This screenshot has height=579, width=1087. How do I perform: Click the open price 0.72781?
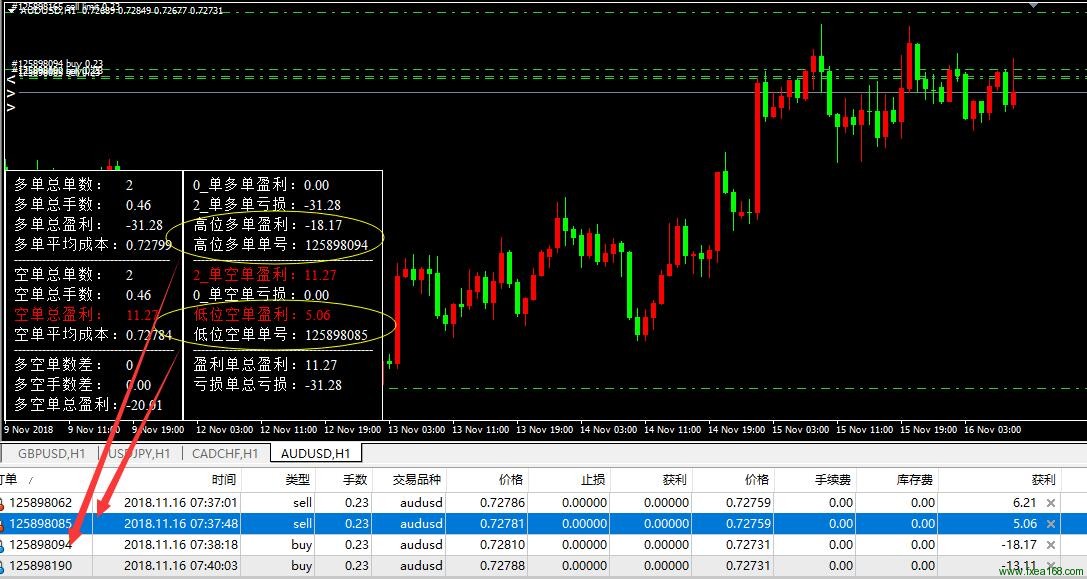pyautogui.click(x=502, y=524)
